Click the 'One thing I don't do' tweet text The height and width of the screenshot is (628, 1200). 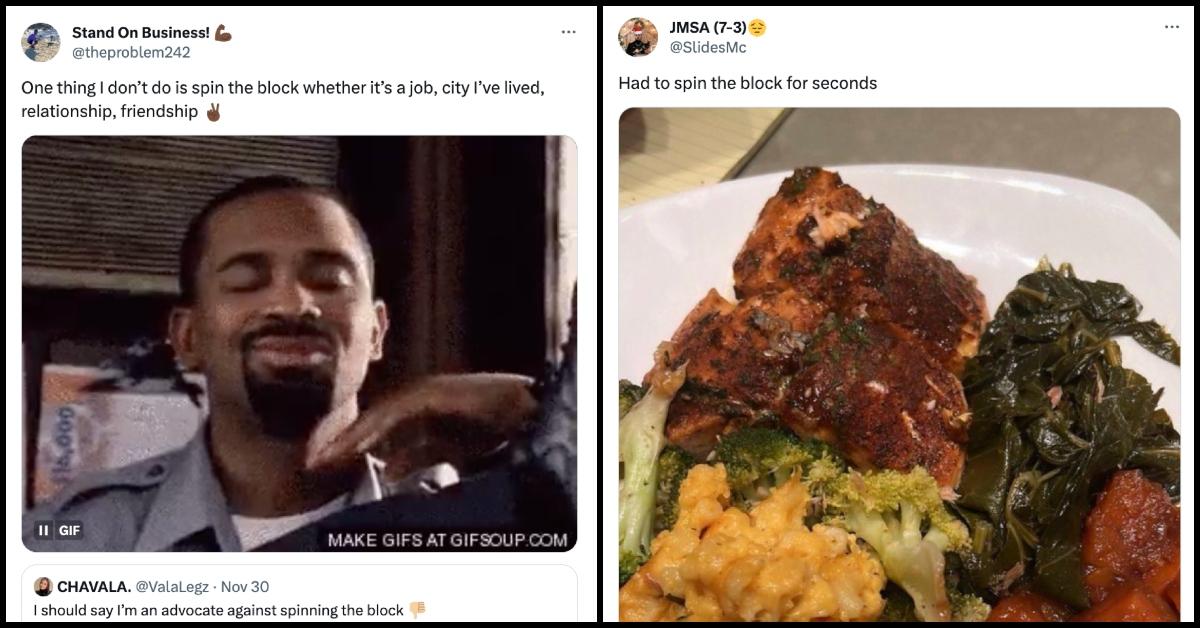283,99
